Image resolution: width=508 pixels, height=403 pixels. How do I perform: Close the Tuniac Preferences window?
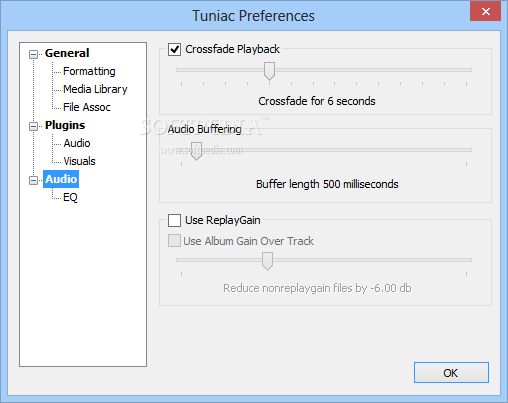(486, 11)
